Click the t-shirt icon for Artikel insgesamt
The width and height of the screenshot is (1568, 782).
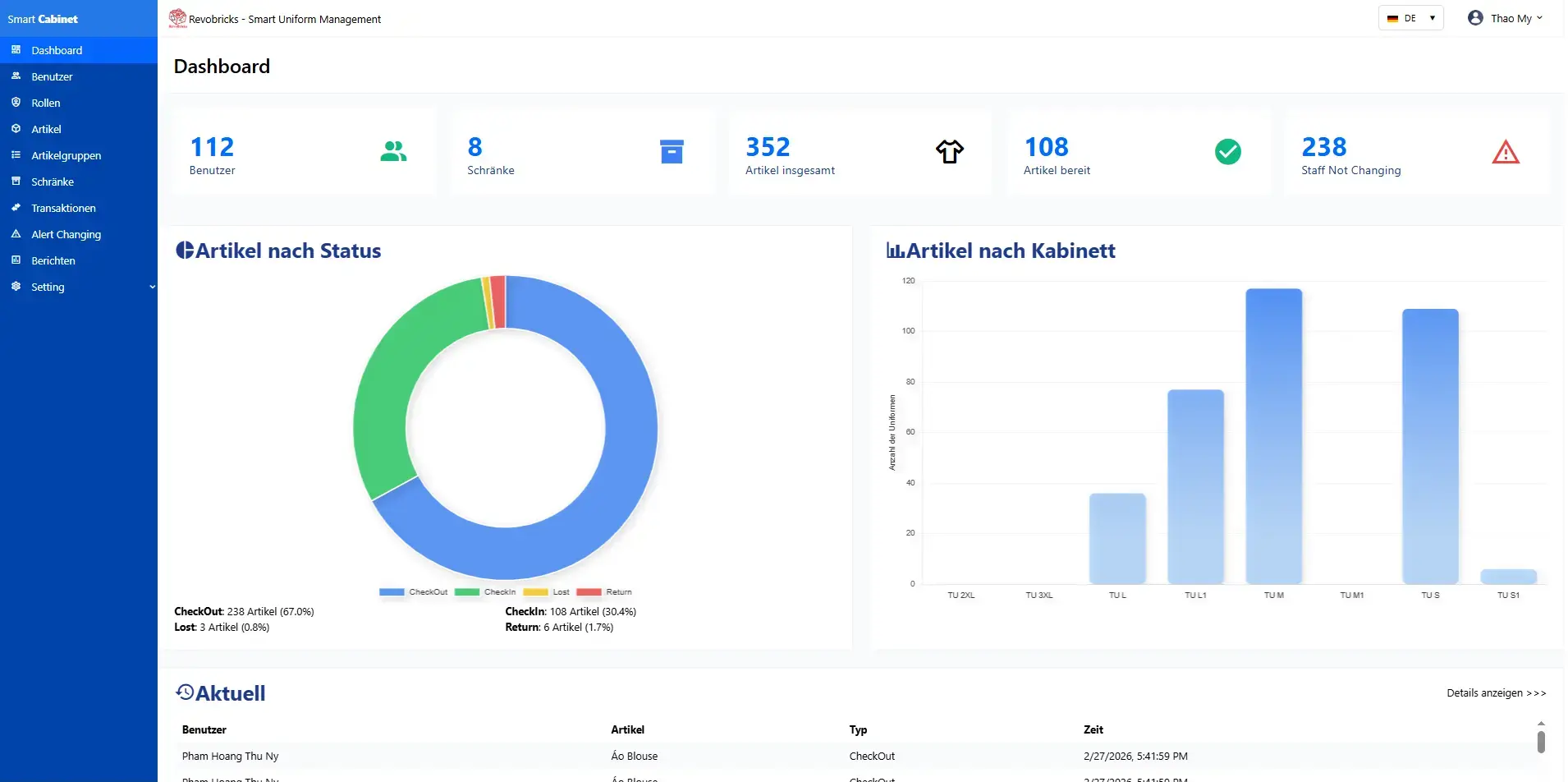949,152
